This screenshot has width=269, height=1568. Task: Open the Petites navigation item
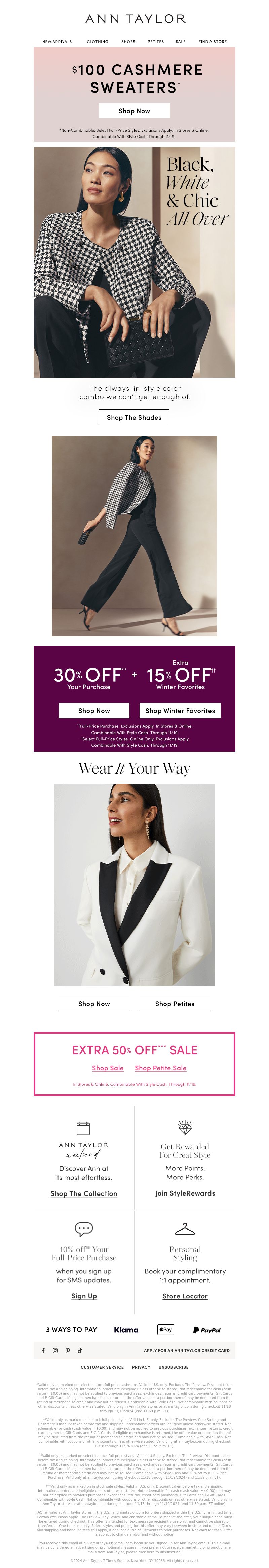156,42
